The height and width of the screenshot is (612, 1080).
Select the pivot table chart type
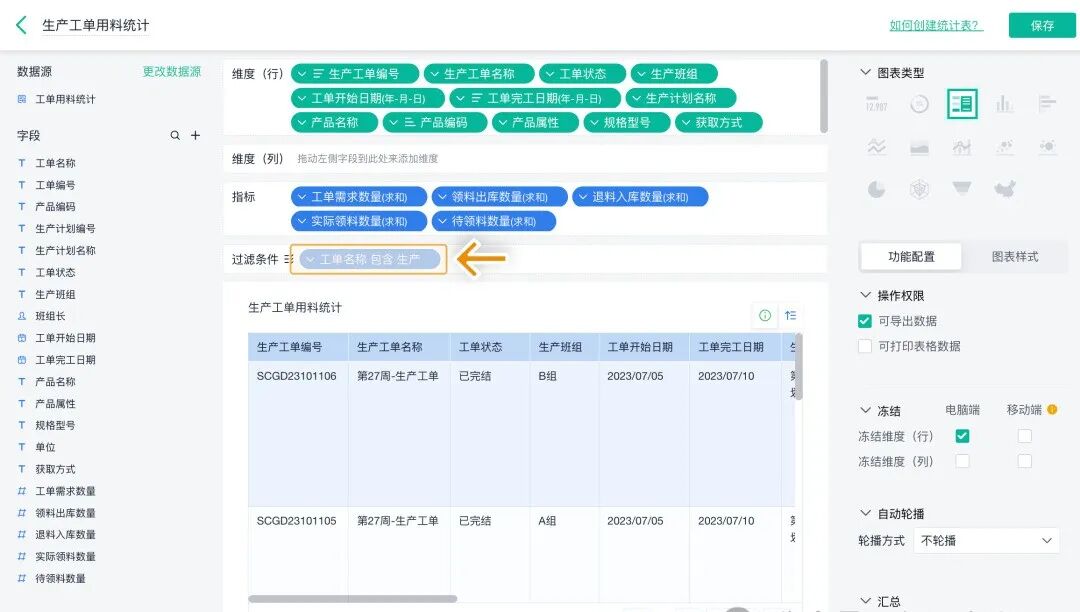962,104
